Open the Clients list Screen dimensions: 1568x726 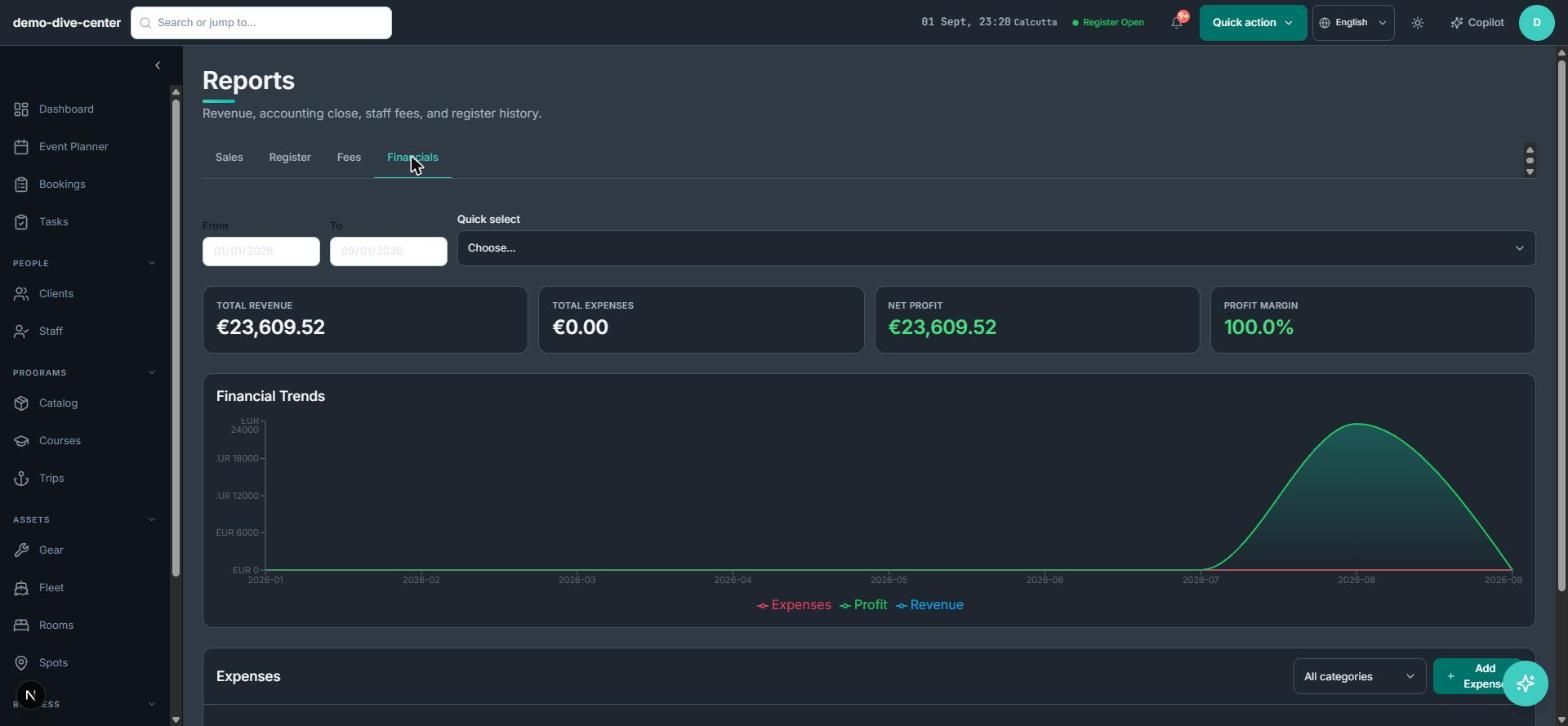coord(56,294)
